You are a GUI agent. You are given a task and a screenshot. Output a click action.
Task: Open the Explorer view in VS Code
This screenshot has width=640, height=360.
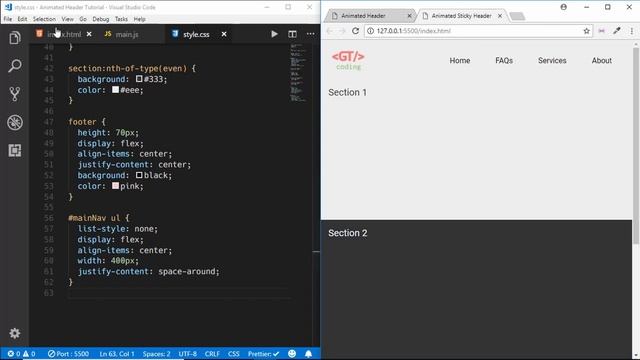(x=15, y=38)
